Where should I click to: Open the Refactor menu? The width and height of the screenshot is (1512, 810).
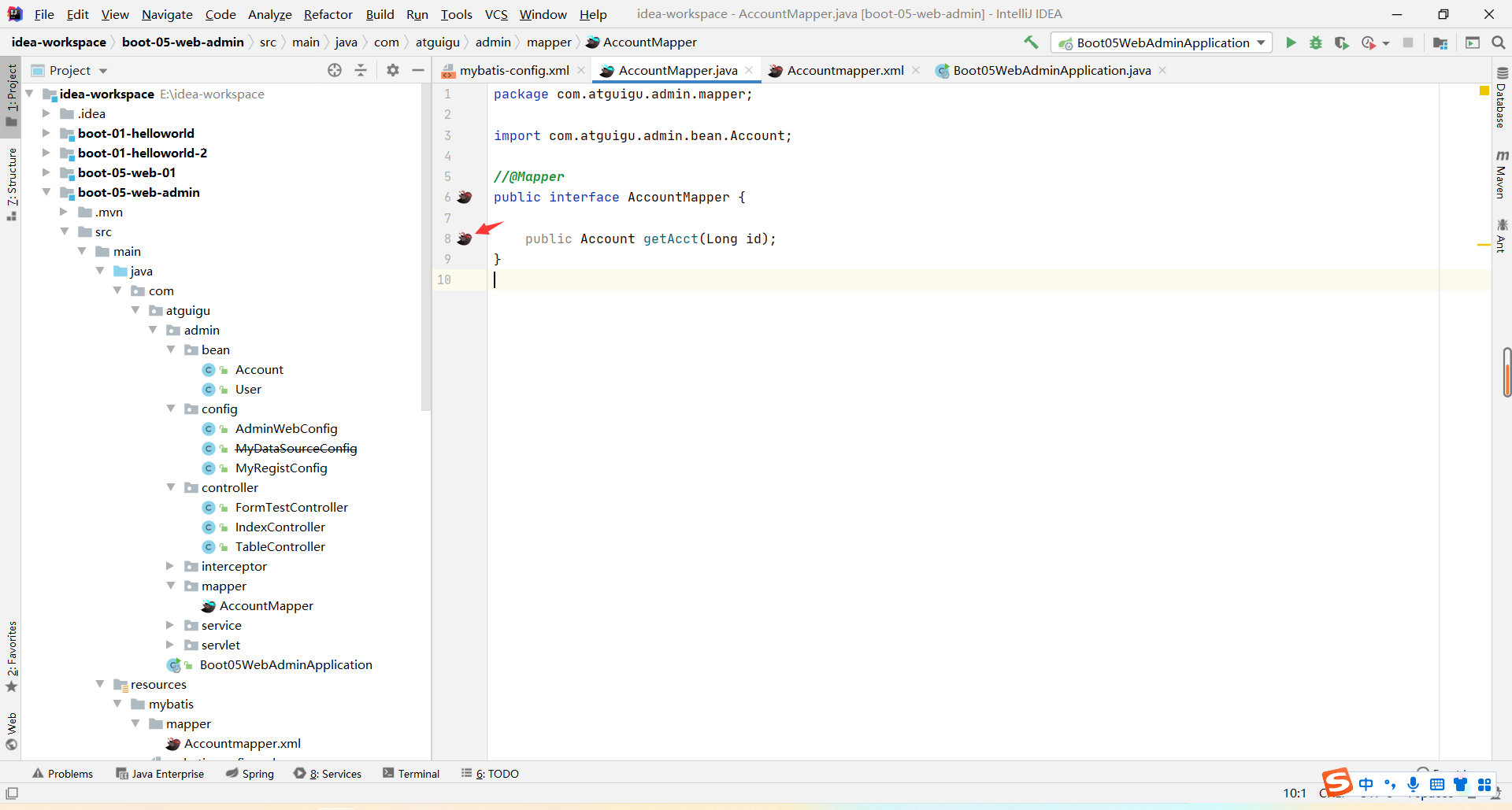pos(328,14)
